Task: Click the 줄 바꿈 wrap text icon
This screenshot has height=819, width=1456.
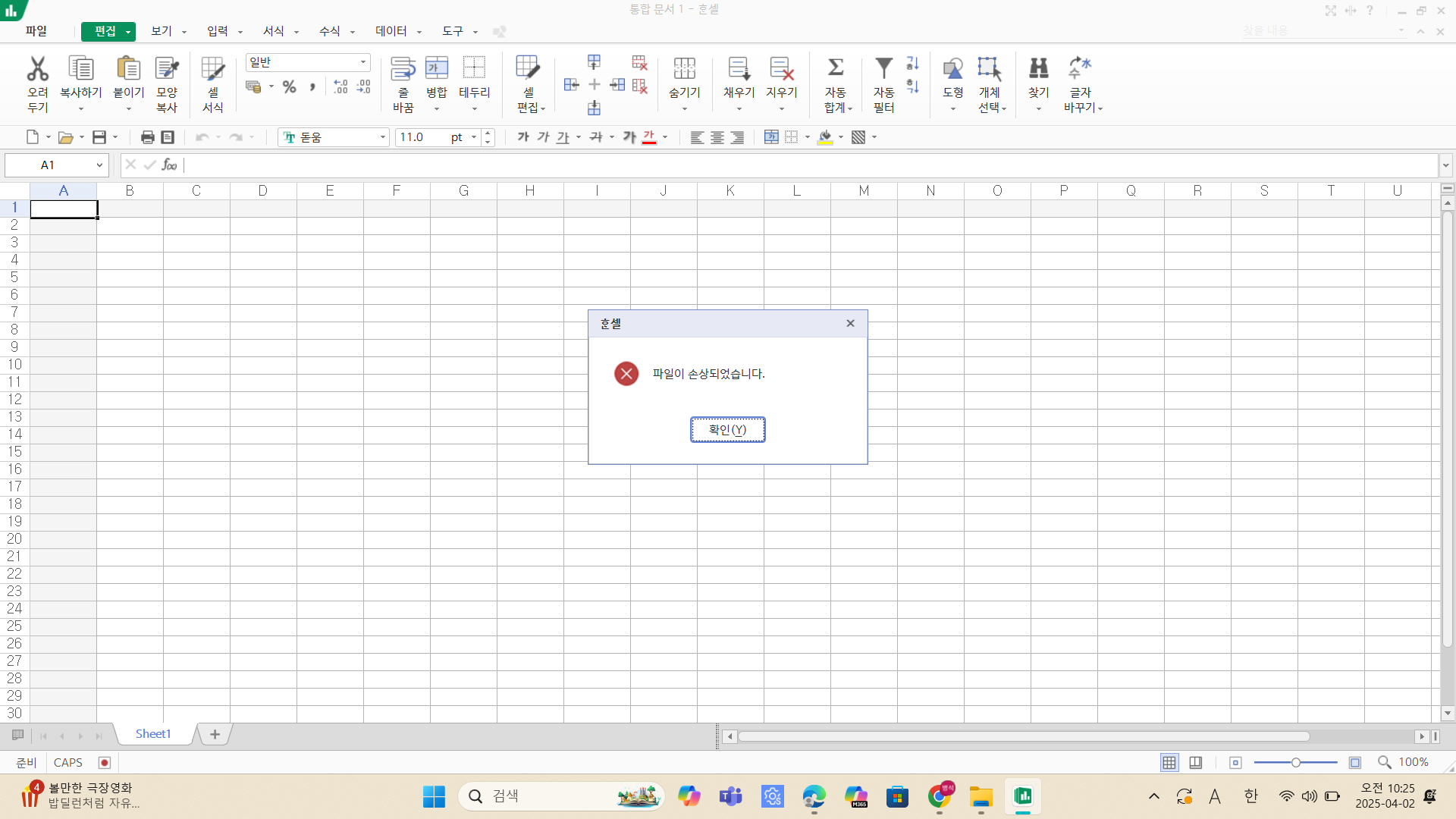Action: coord(403,69)
